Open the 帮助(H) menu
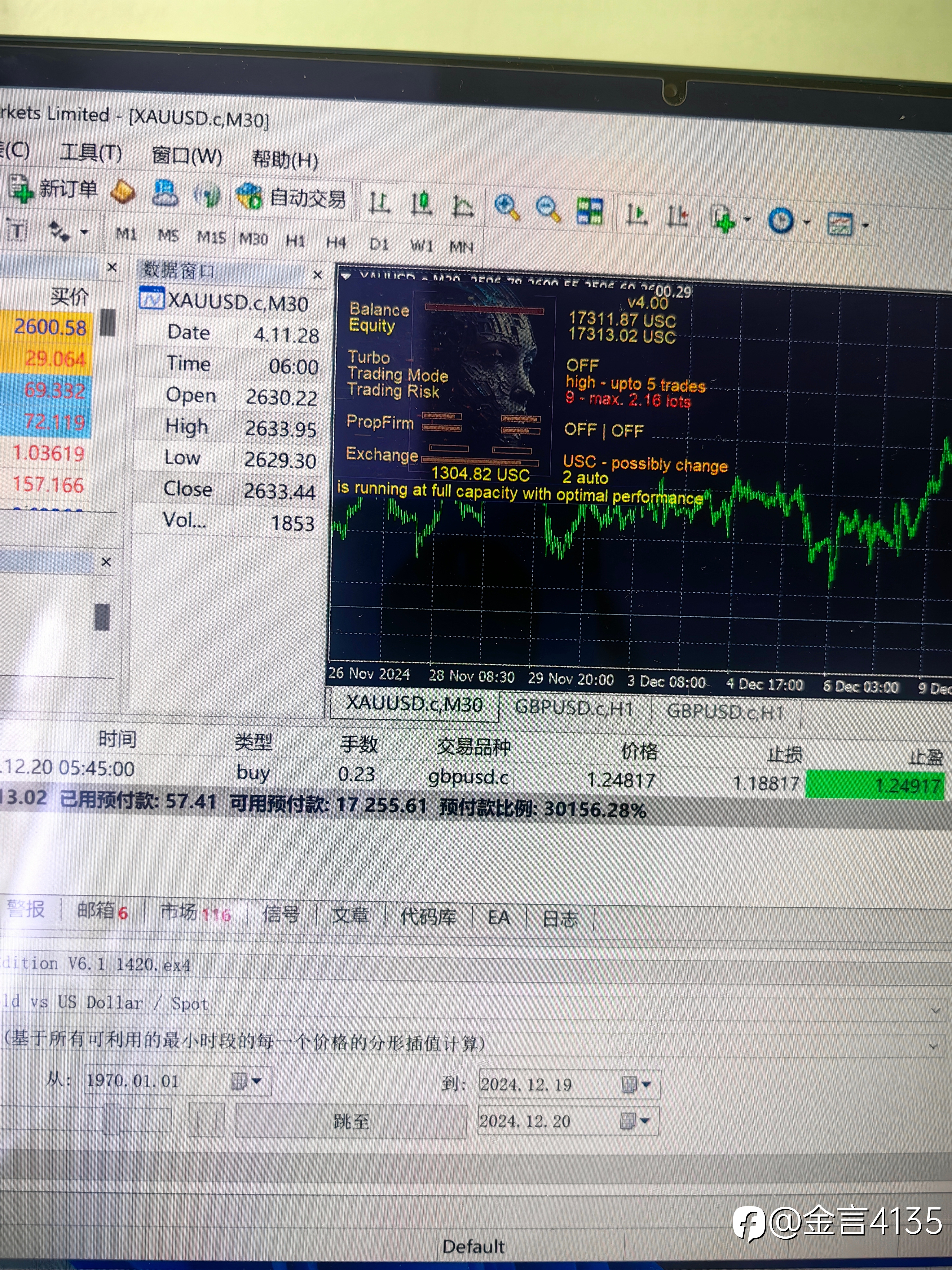This screenshot has width=952, height=1270. (x=285, y=160)
